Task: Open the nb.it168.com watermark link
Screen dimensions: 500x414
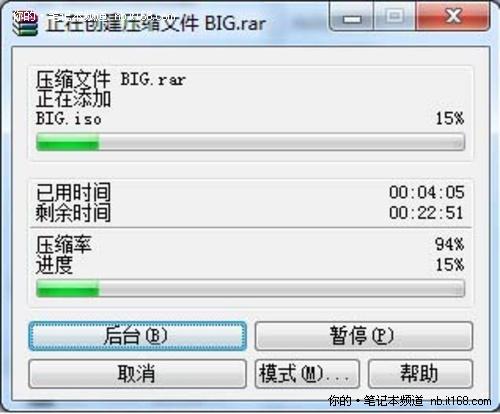Action: point(460,401)
